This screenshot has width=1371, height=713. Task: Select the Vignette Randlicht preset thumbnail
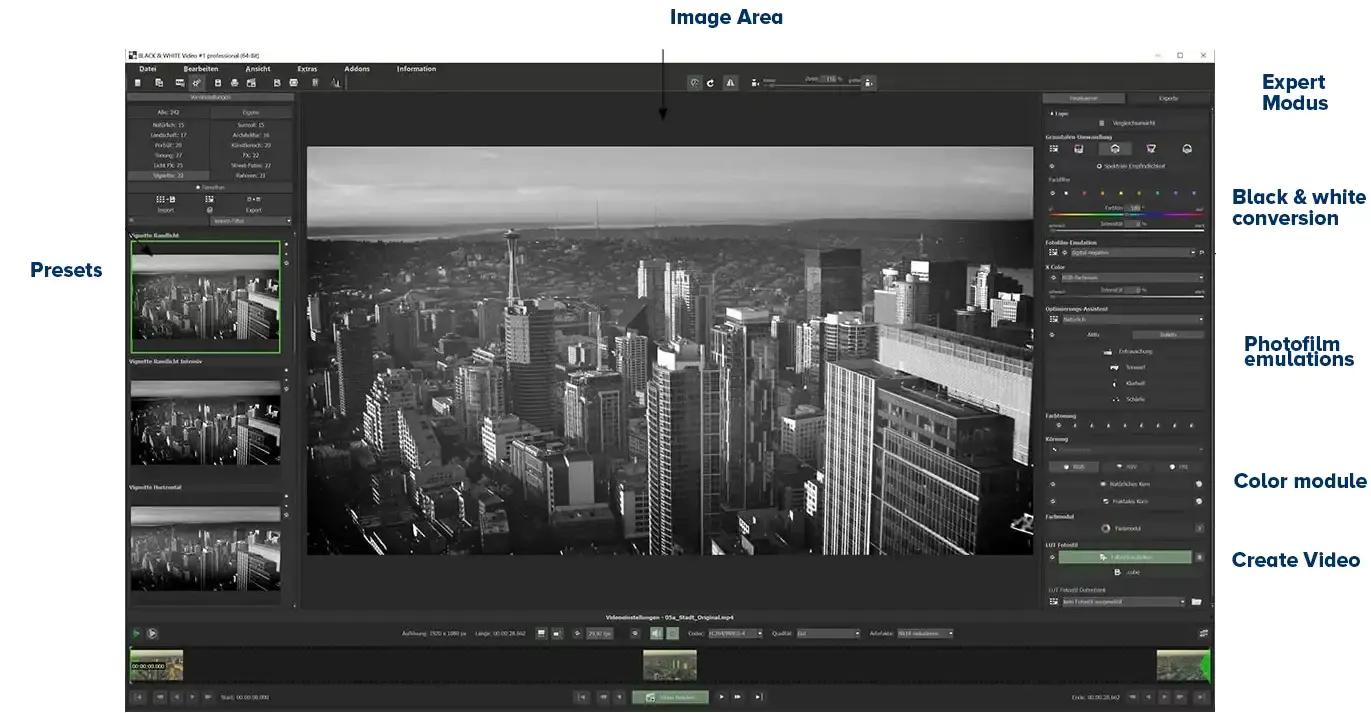click(205, 296)
